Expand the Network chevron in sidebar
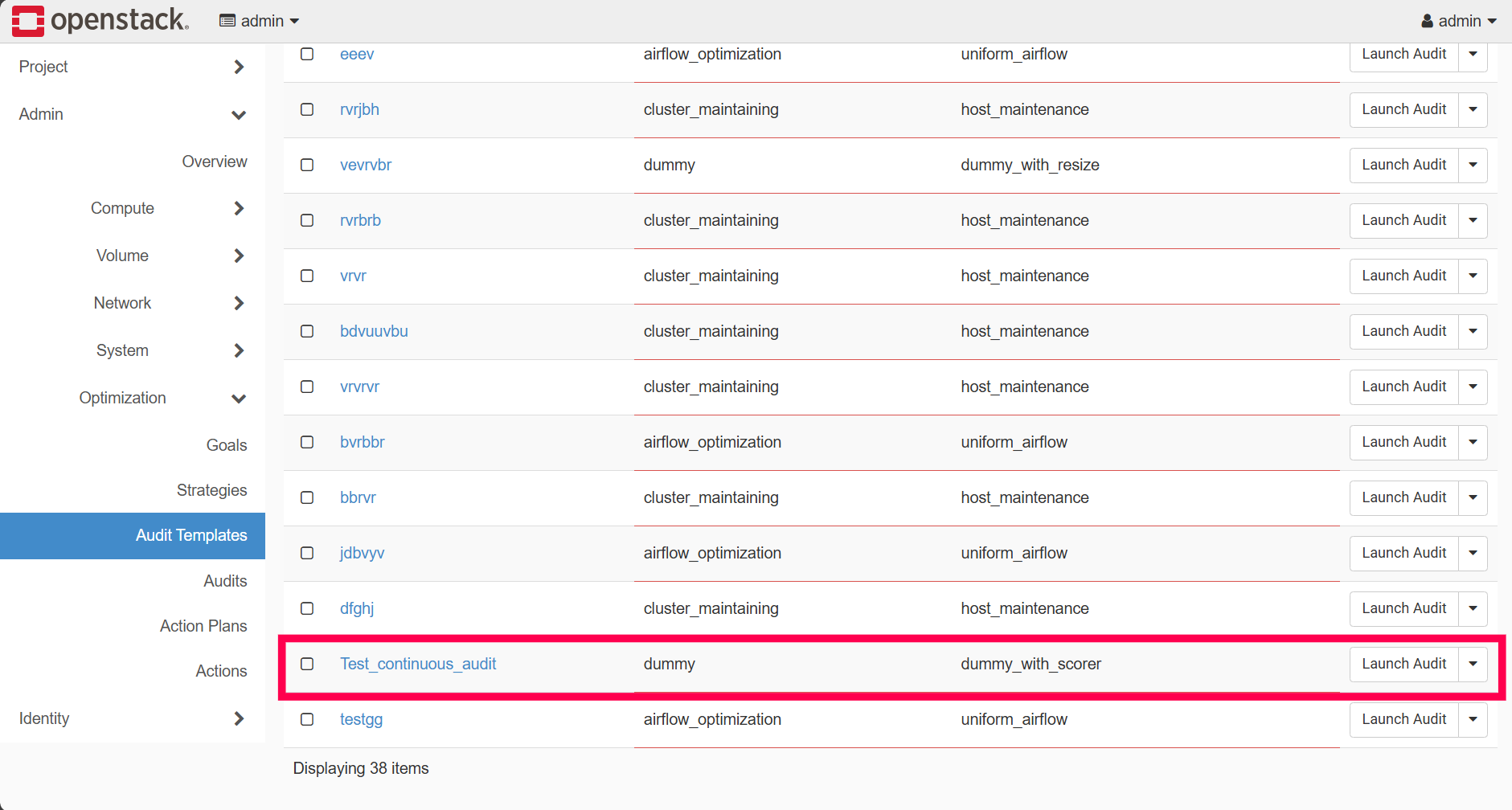This screenshot has width=1512, height=810. point(238,303)
